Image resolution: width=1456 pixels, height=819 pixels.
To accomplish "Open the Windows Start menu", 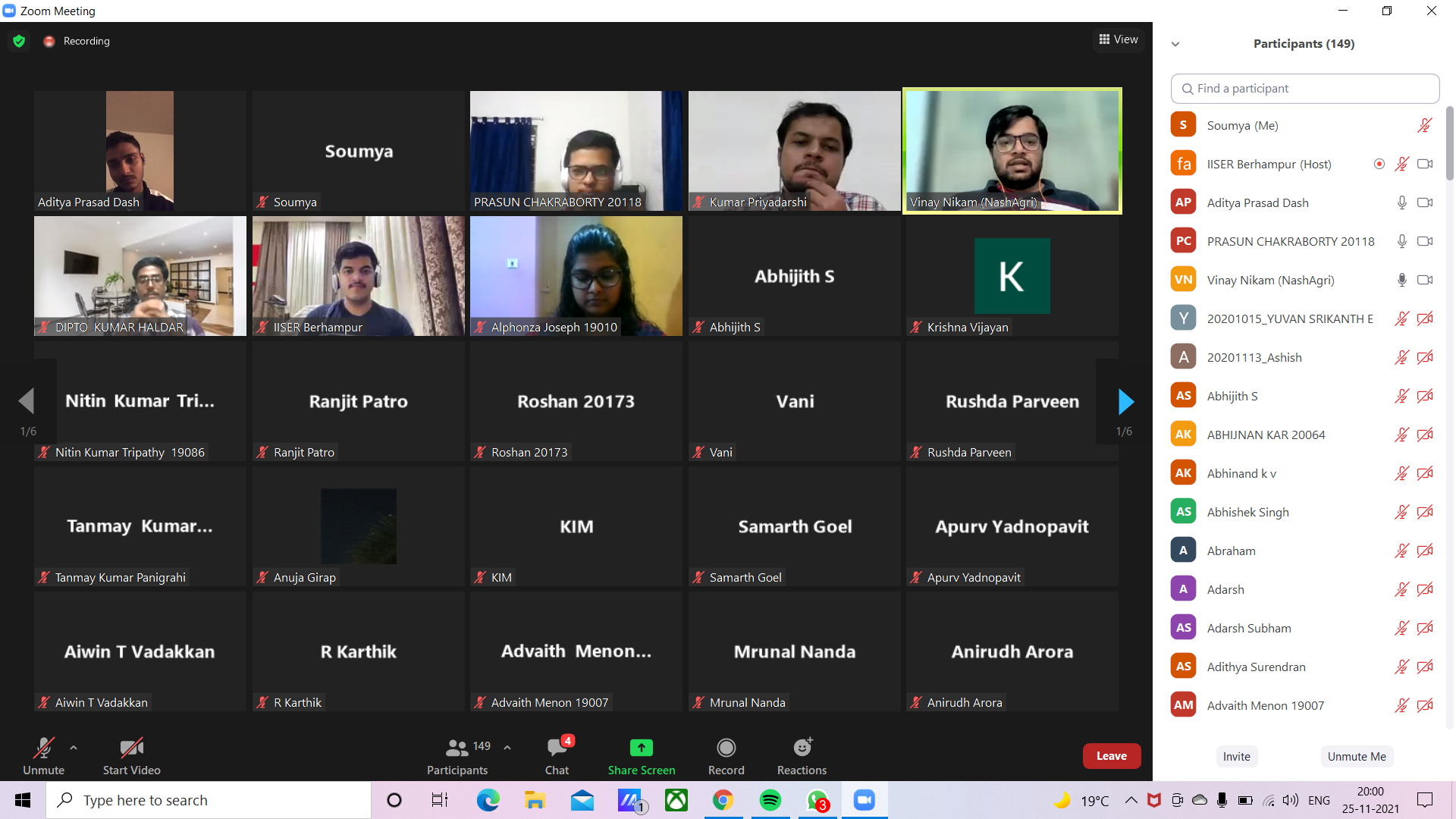I will (23, 800).
